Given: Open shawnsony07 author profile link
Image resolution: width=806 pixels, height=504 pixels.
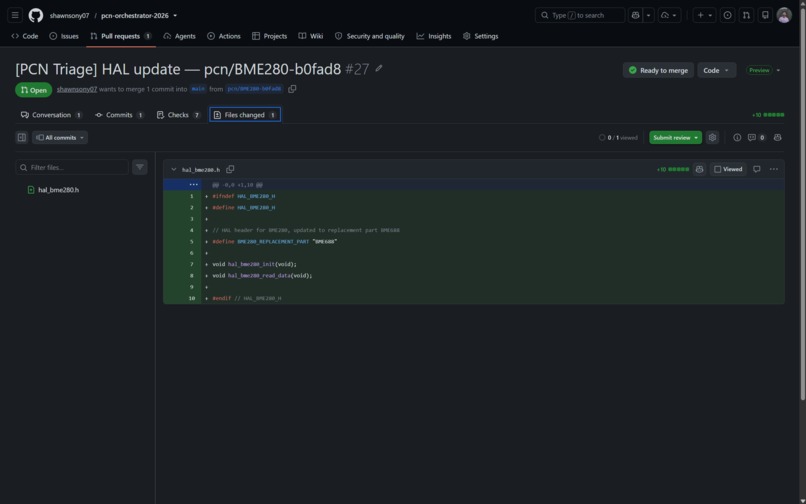Looking at the screenshot, I should click(x=77, y=89).
